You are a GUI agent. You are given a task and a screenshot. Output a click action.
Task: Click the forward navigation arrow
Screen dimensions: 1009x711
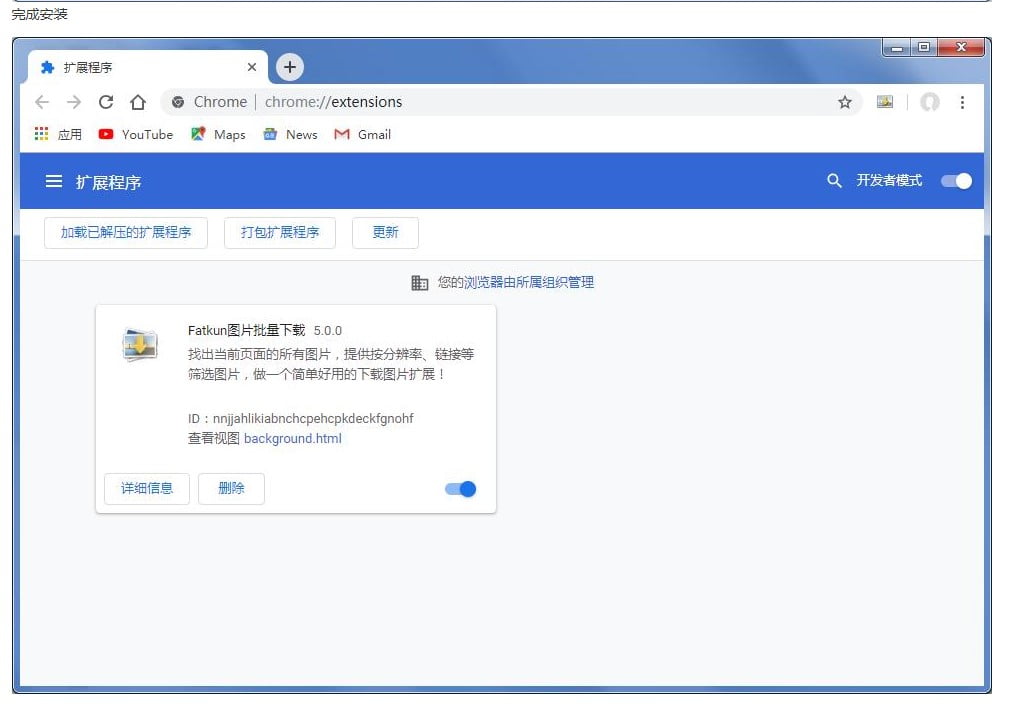(x=74, y=102)
